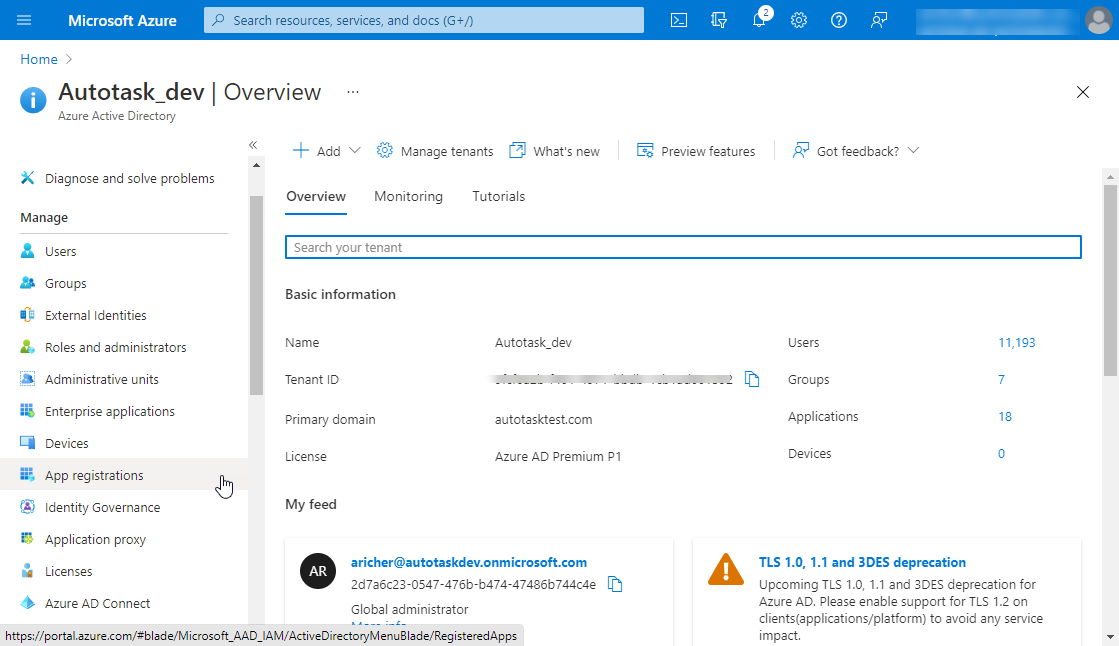Open portal settings gear icon
Image resolution: width=1119 pixels, height=646 pixels.
799,20
